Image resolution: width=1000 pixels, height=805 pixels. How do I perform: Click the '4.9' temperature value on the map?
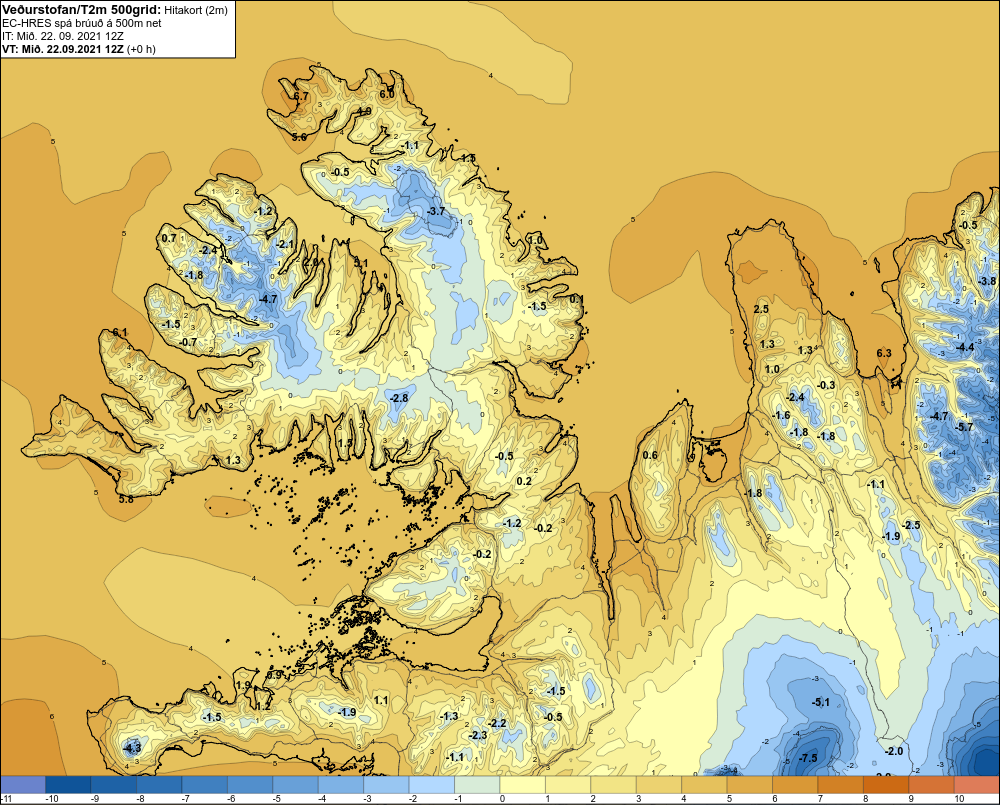[364, 111]
